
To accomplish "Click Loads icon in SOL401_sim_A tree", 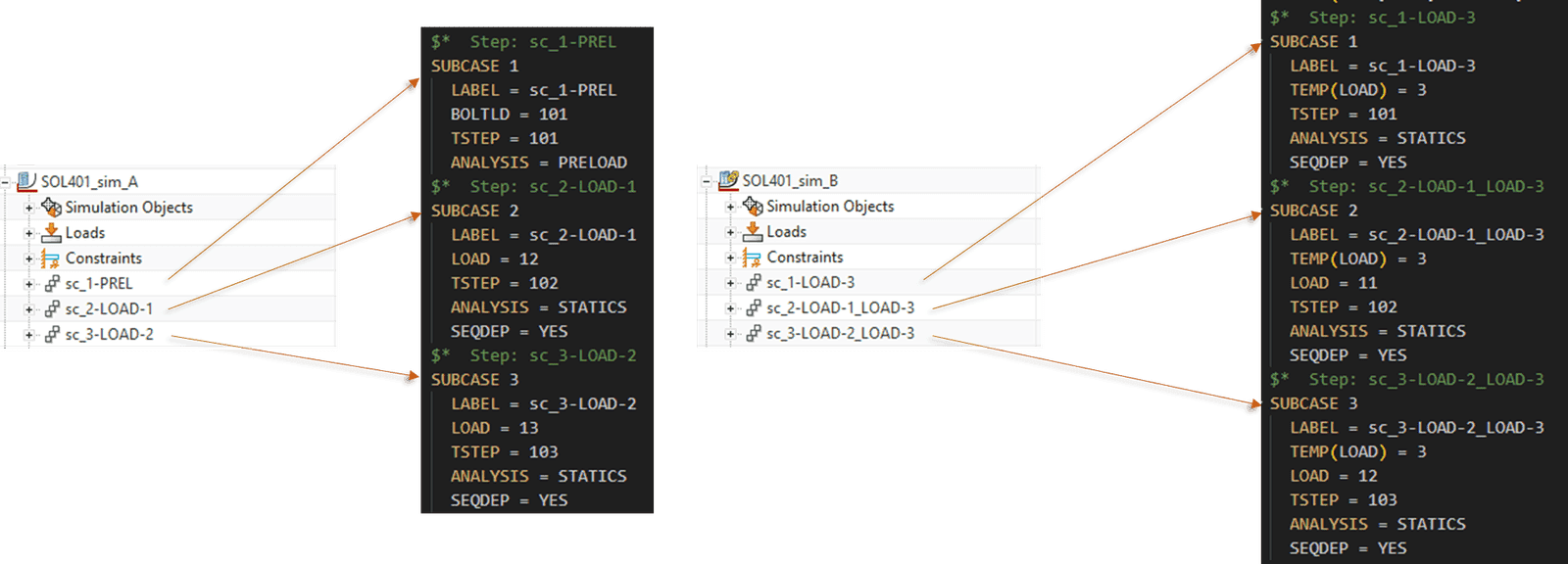I will coord(51,232).
